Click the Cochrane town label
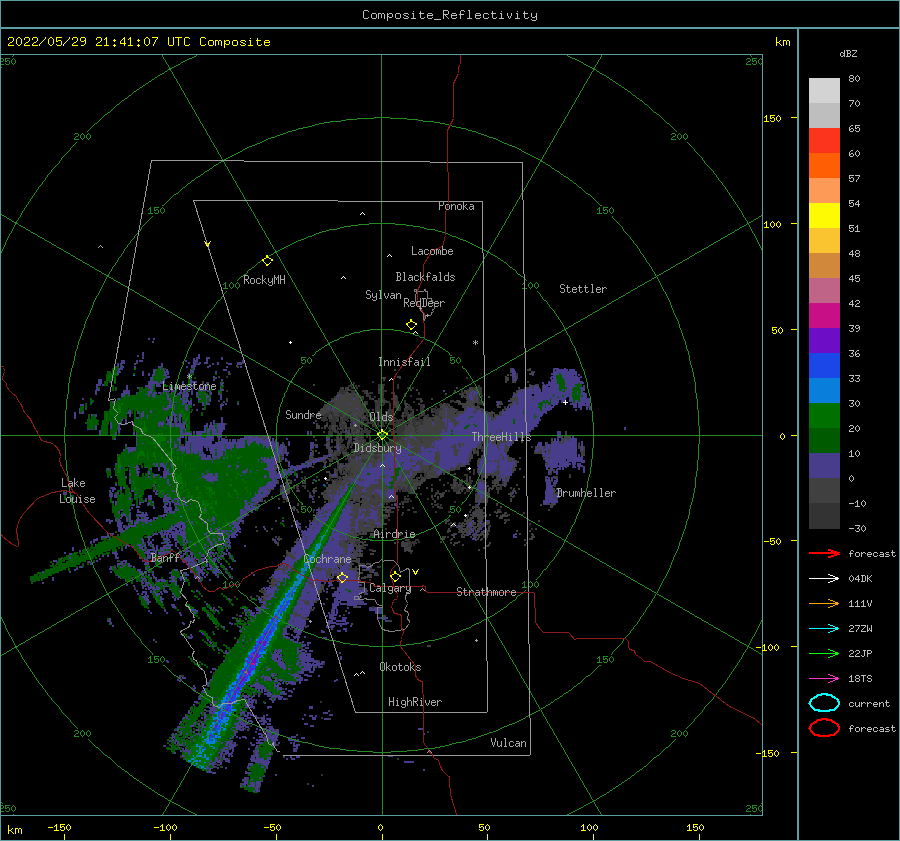 327,559
